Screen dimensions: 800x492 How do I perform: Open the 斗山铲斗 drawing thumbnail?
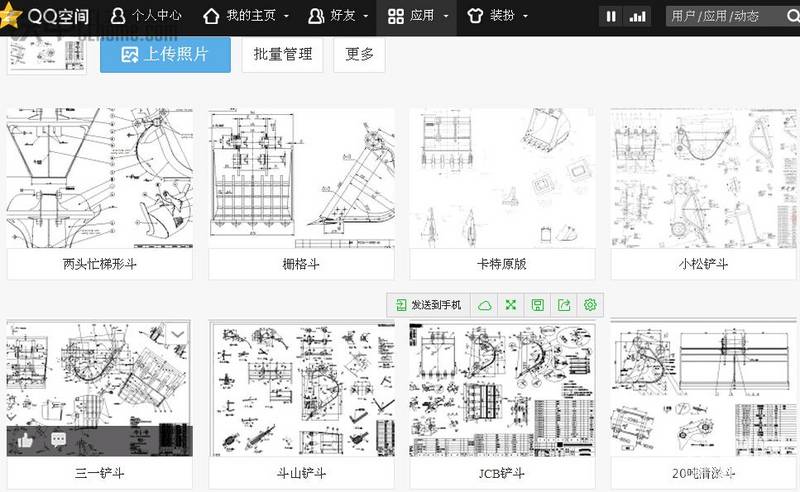tap(301, 389)
